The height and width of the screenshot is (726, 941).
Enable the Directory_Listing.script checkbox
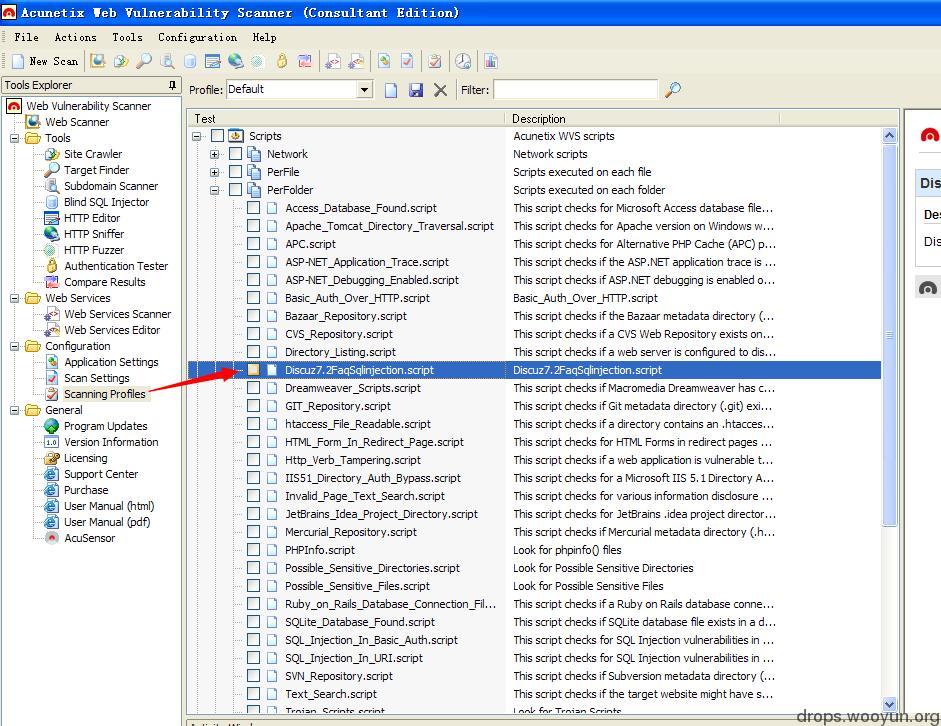[253, 352]
